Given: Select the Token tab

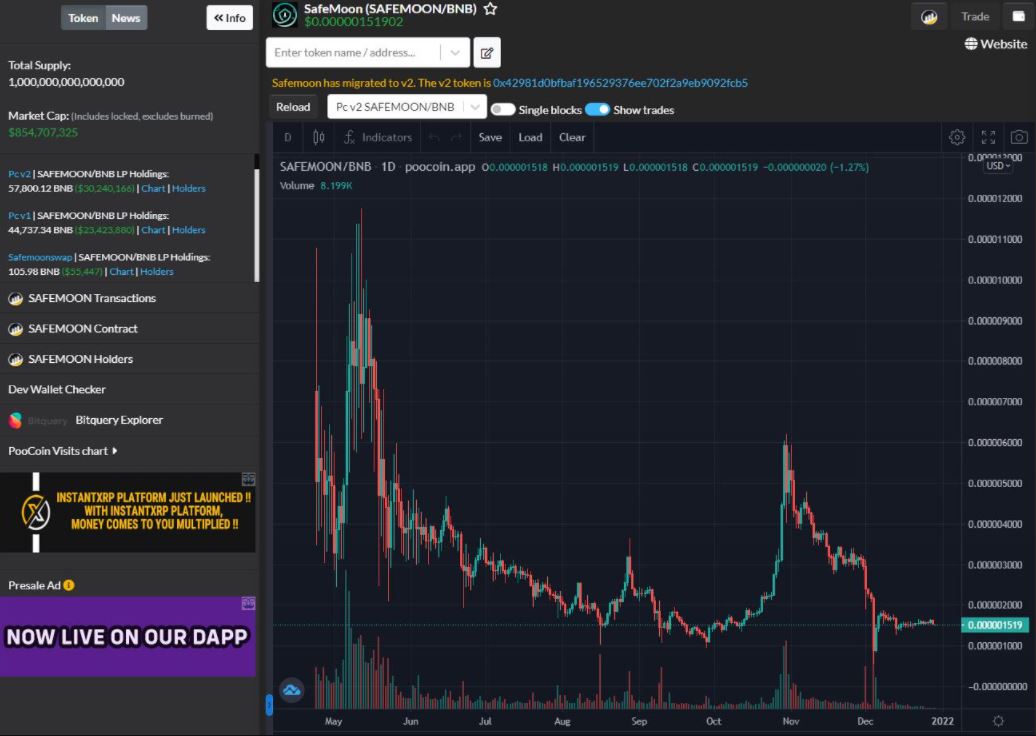Looking at the screenshot, I should point(83,17).
